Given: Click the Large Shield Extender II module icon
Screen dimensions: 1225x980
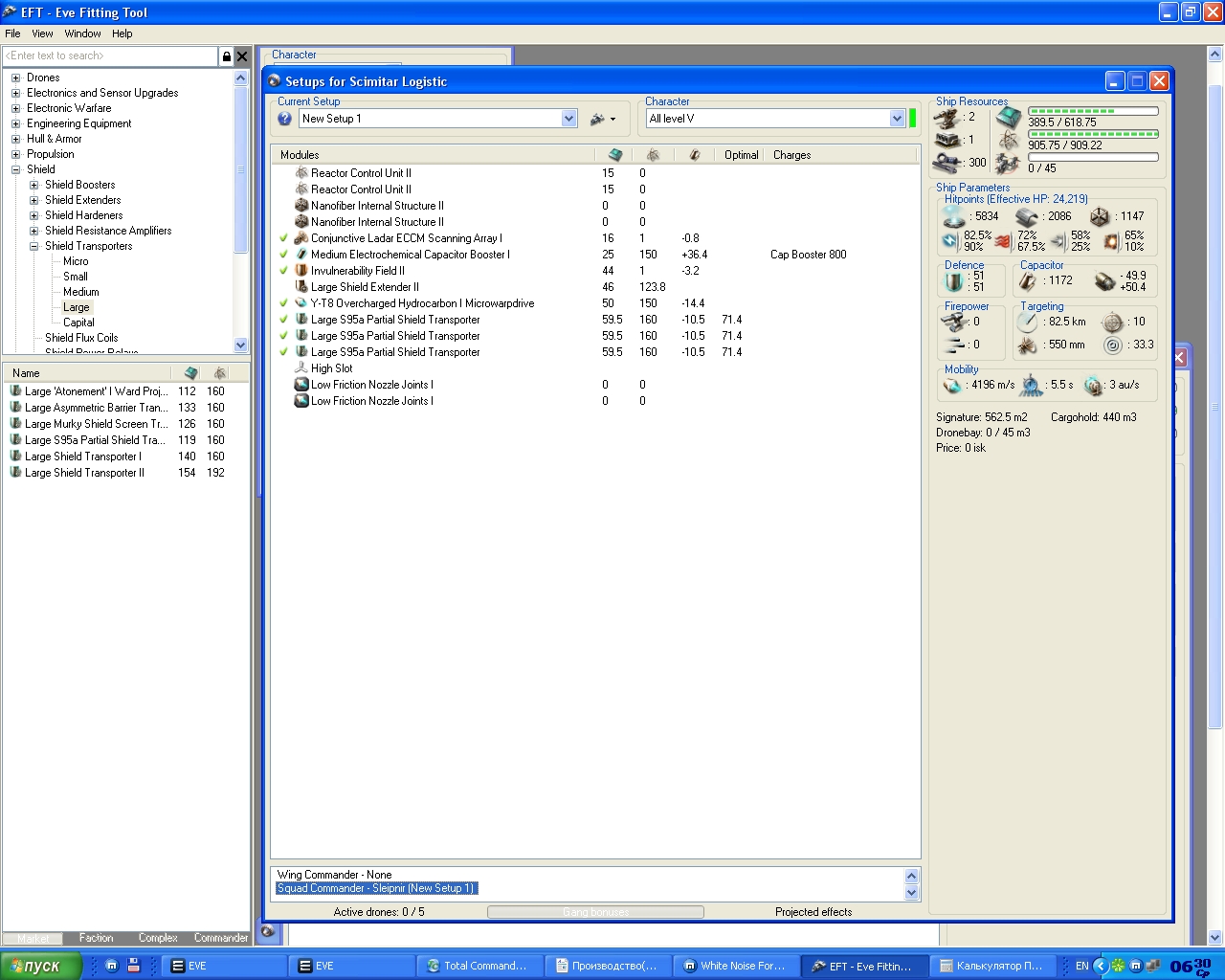Looking at the screenshot, I should coord(301,287).
